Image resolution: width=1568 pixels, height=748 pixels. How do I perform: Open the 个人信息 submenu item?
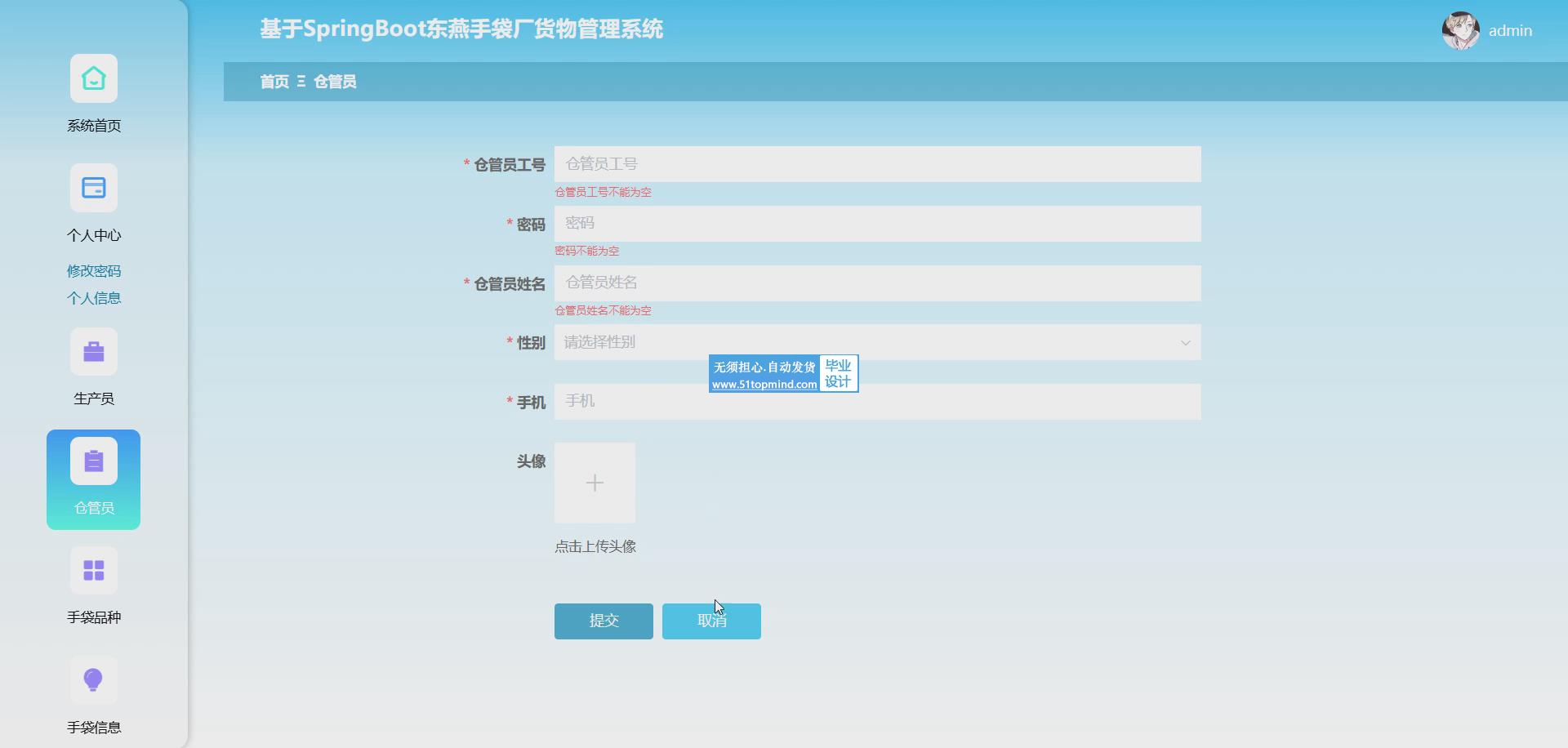(x=94, y=298)
